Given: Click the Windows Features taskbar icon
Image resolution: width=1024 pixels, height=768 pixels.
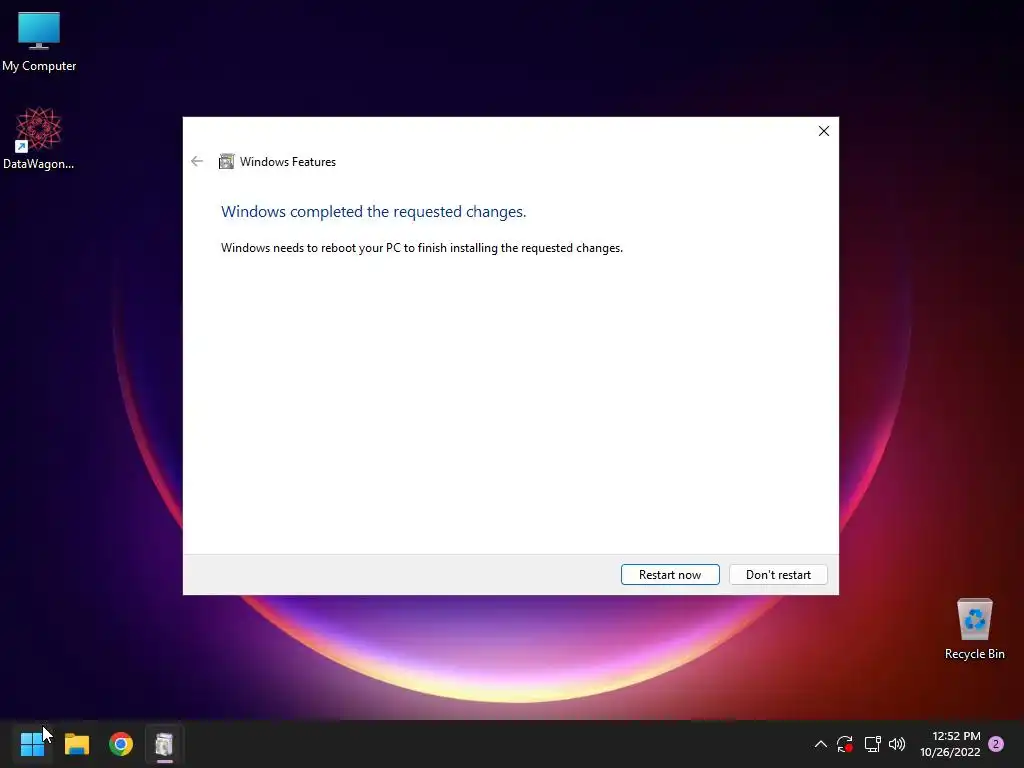Looking at the screenshot, I should (165, 744).
